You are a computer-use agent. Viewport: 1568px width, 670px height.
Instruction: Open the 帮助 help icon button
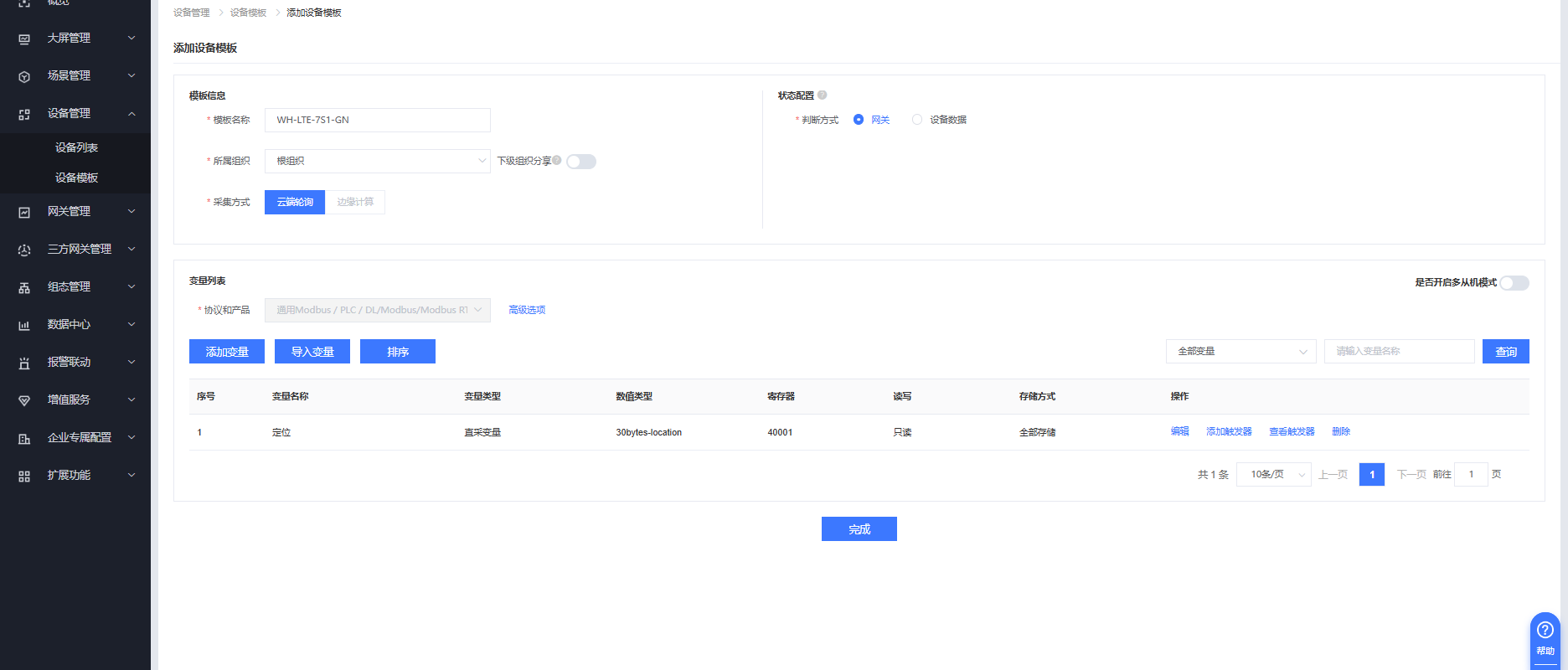click(x=1545, y=636)
